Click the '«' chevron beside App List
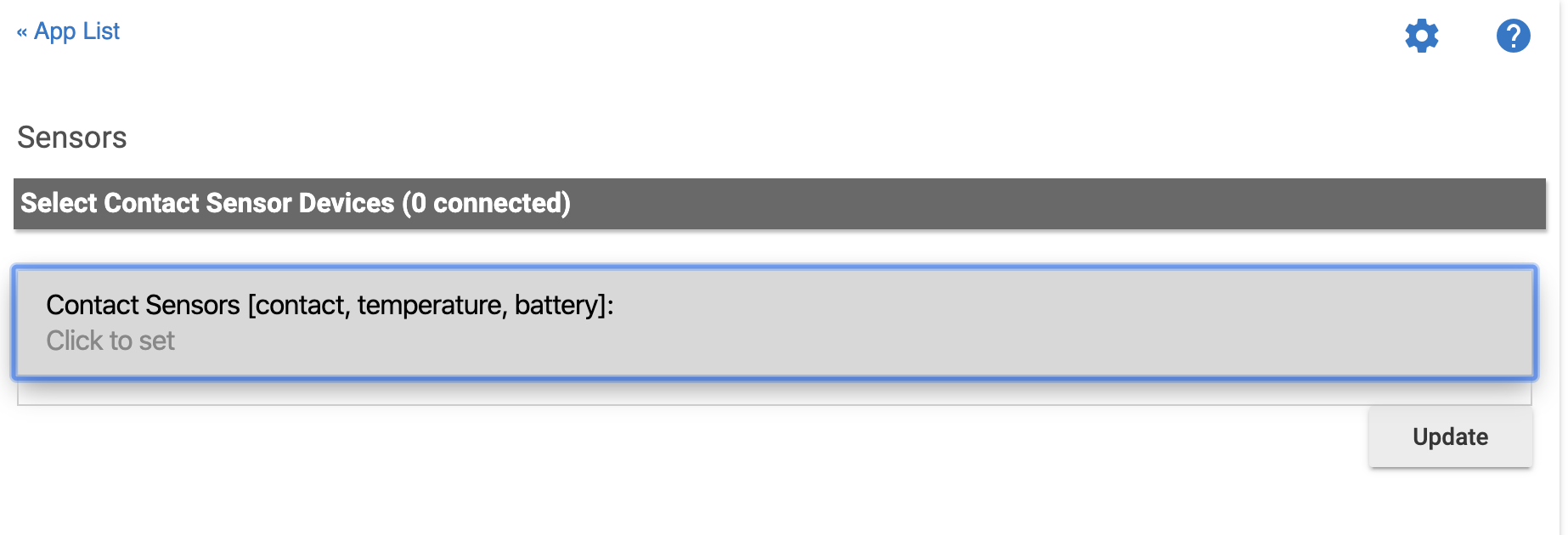 (22, 32)
